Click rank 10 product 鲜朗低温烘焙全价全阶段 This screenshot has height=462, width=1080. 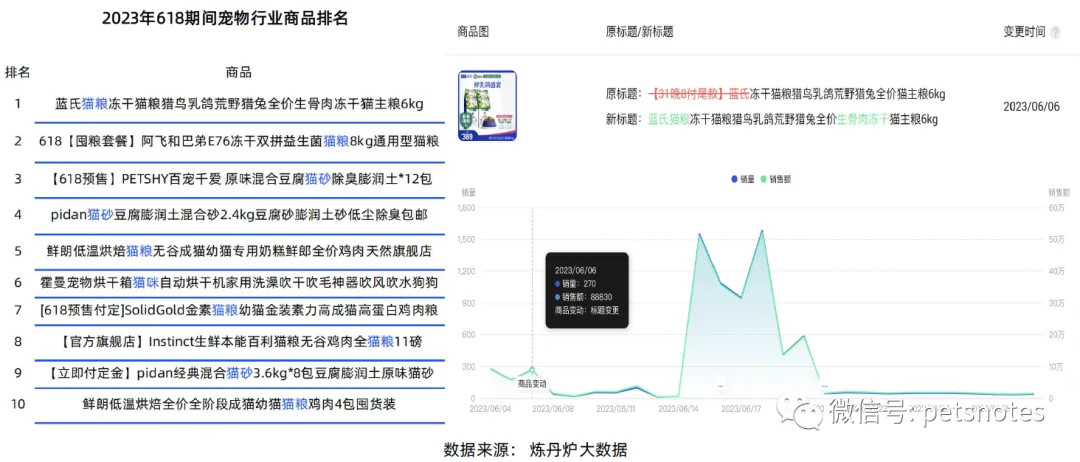(239, 403)
